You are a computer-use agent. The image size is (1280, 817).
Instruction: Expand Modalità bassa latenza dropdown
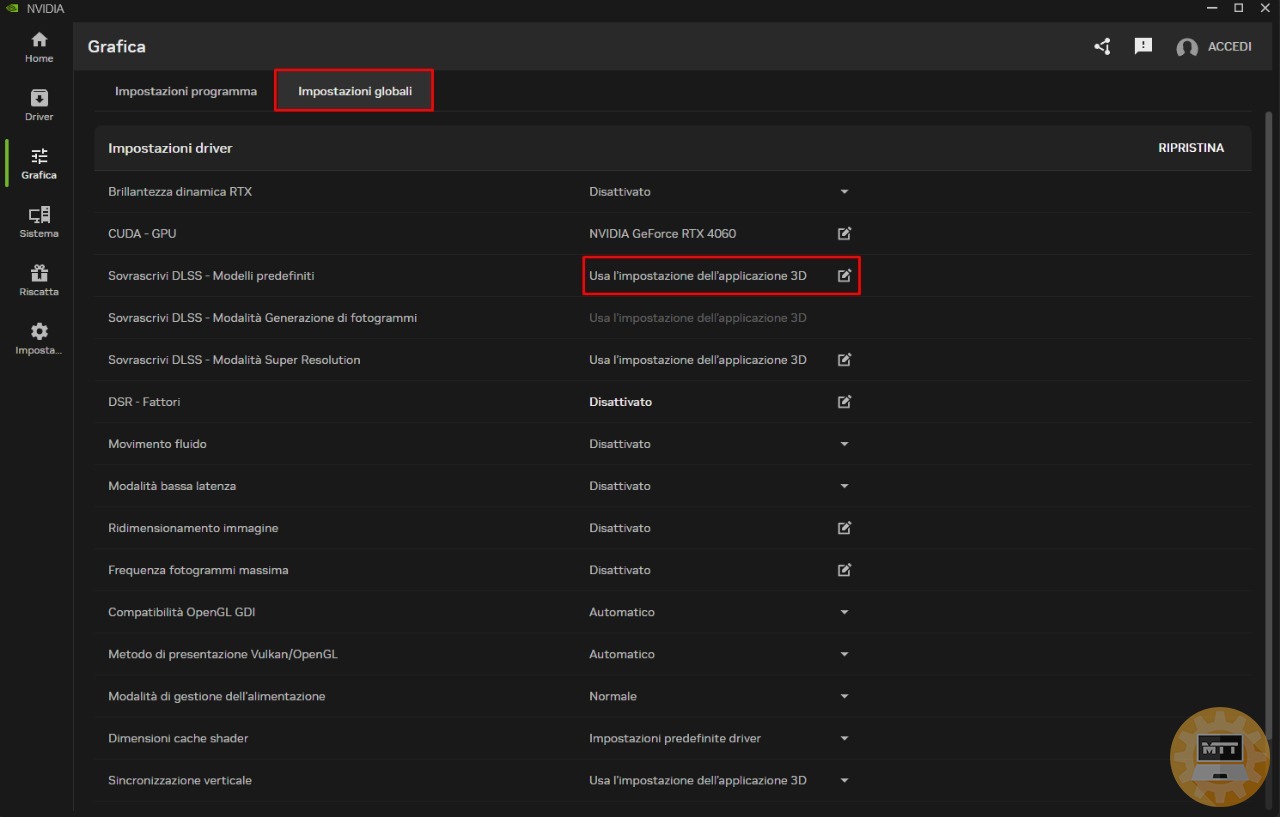tap(844, 486)
